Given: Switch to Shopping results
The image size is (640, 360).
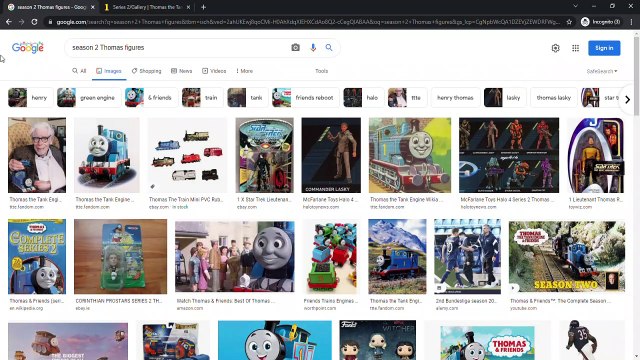Looking at the screenshot, I should point(147,71).
